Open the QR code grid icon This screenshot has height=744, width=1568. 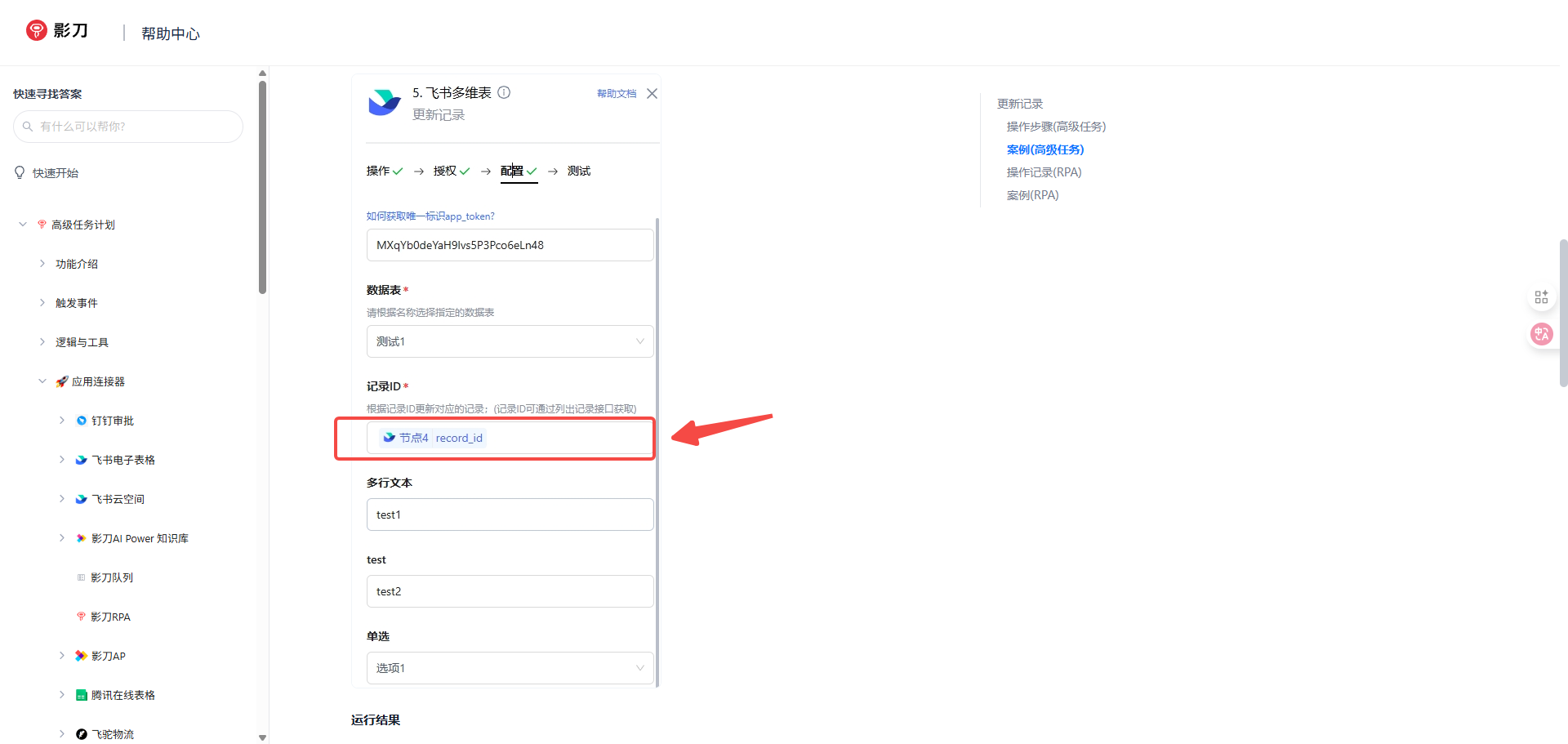pos(1541,297)
